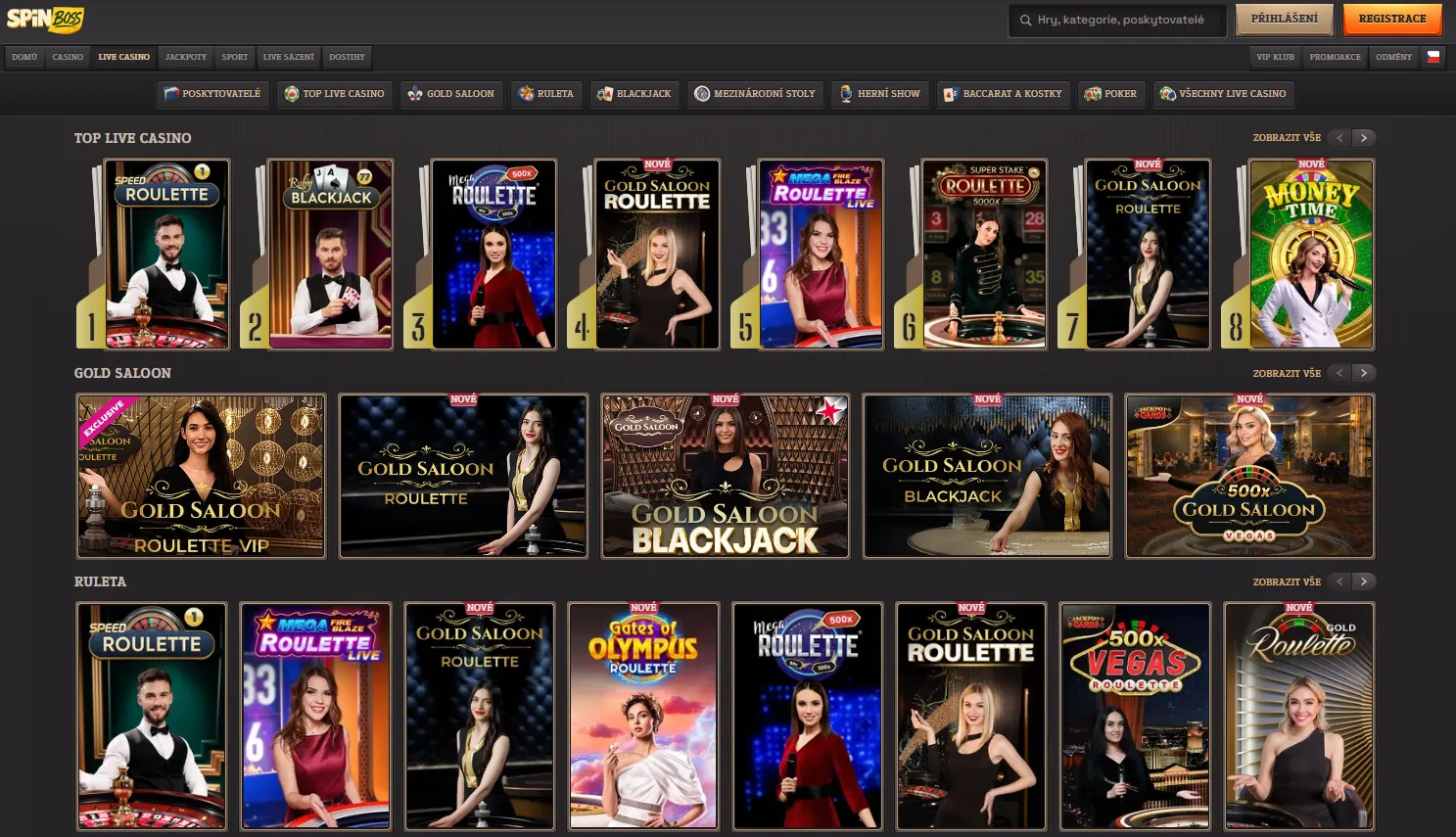Show previous Gold Saloon games arrow
The width and height of the screenshot is (1456, 837).
[x=1339, y=373]
